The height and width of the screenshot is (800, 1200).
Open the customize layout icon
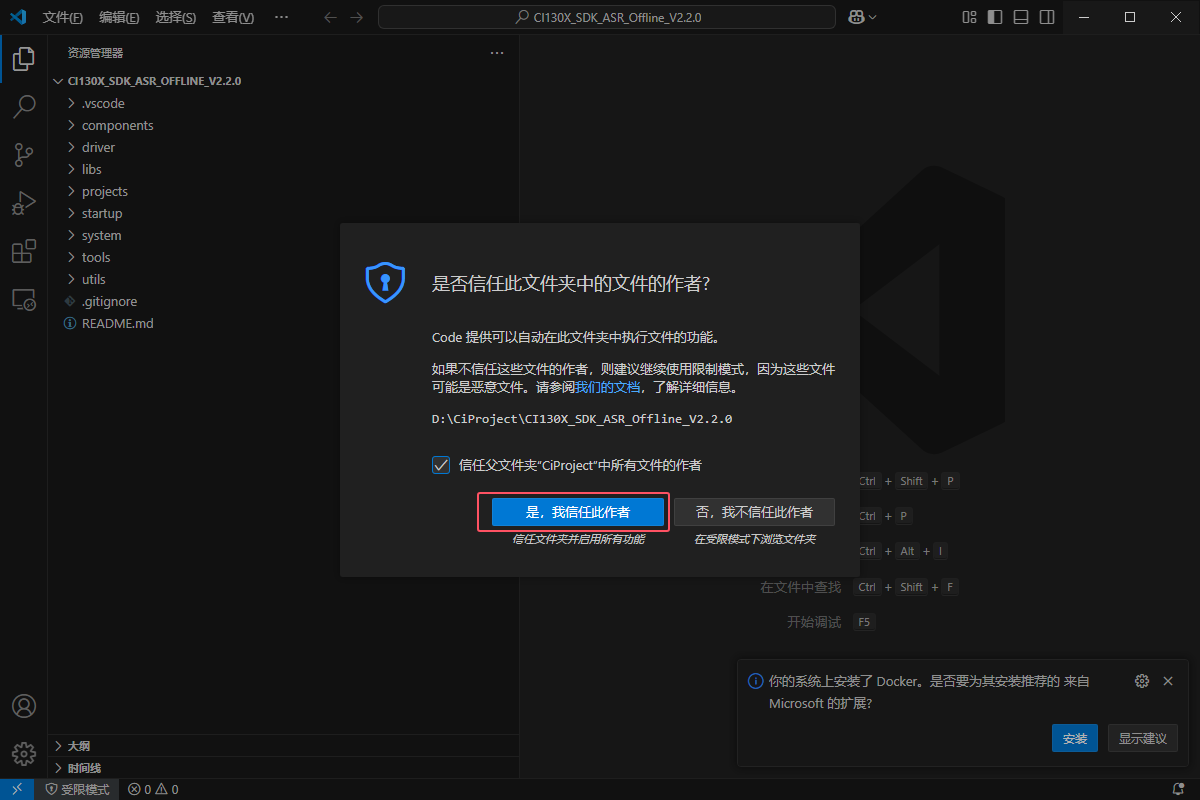coord(969,17)
